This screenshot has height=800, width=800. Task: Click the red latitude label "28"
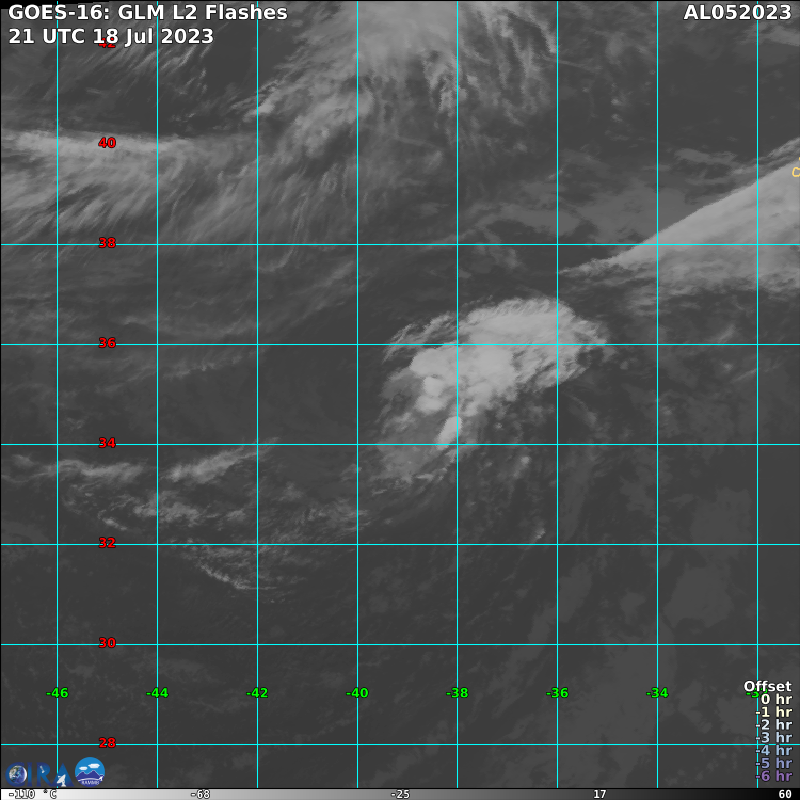click(x=107, y=743)
